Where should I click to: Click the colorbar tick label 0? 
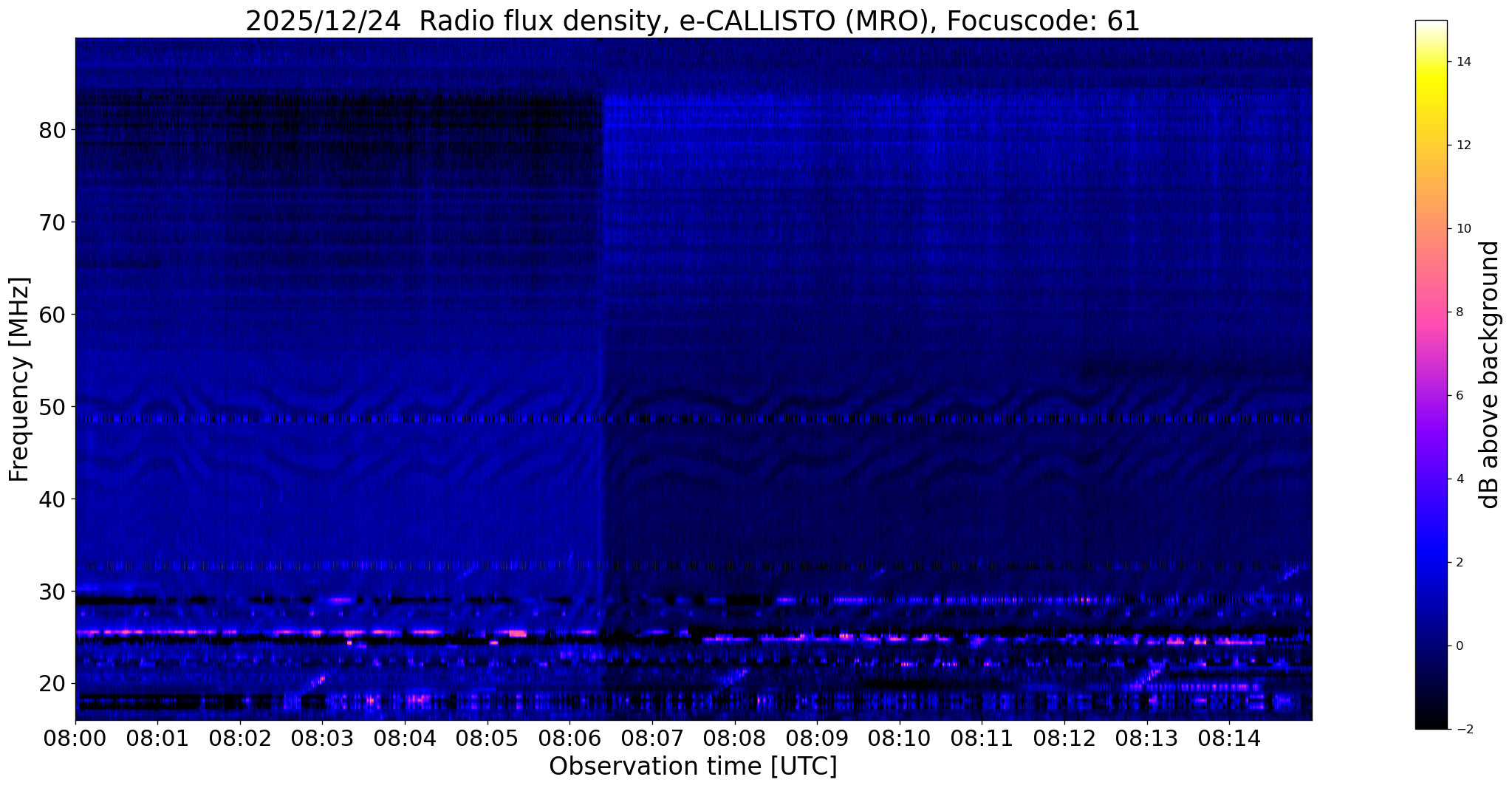[1459, 646]
